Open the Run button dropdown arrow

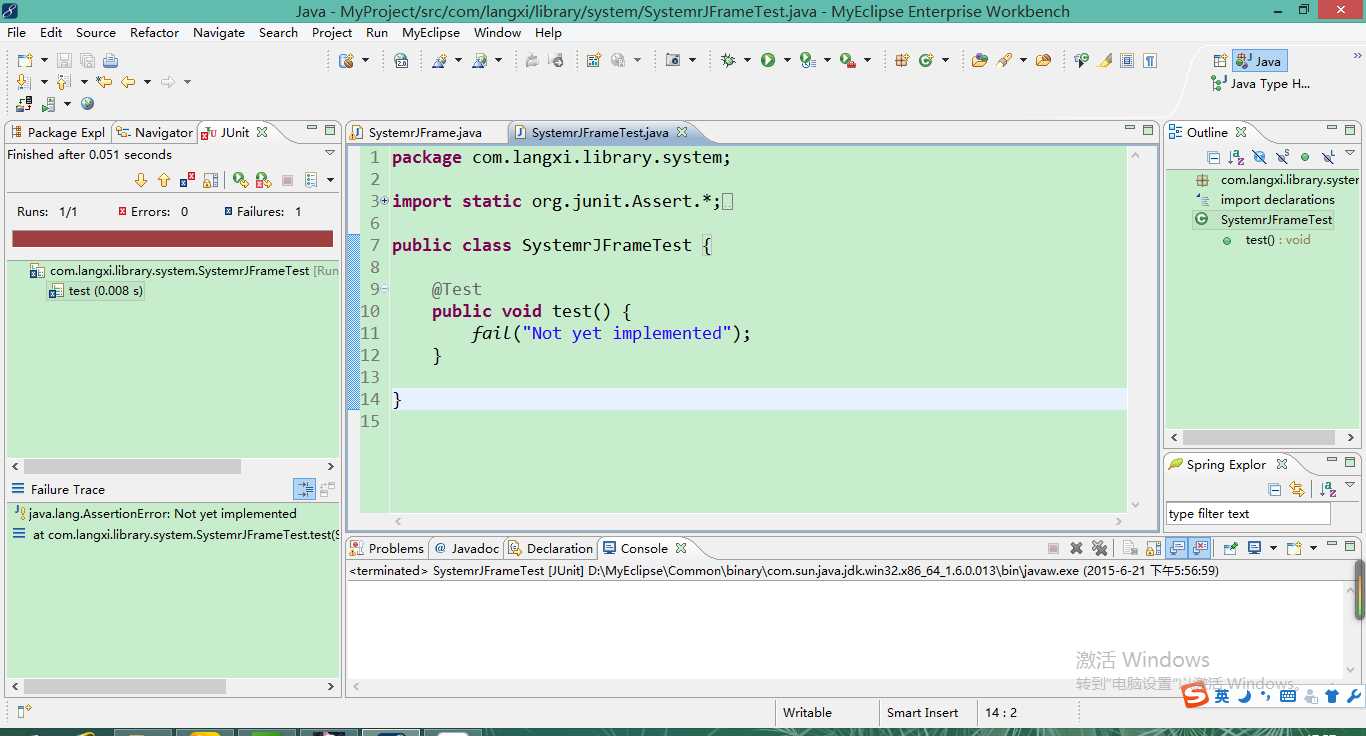click(x=787, y=60)
